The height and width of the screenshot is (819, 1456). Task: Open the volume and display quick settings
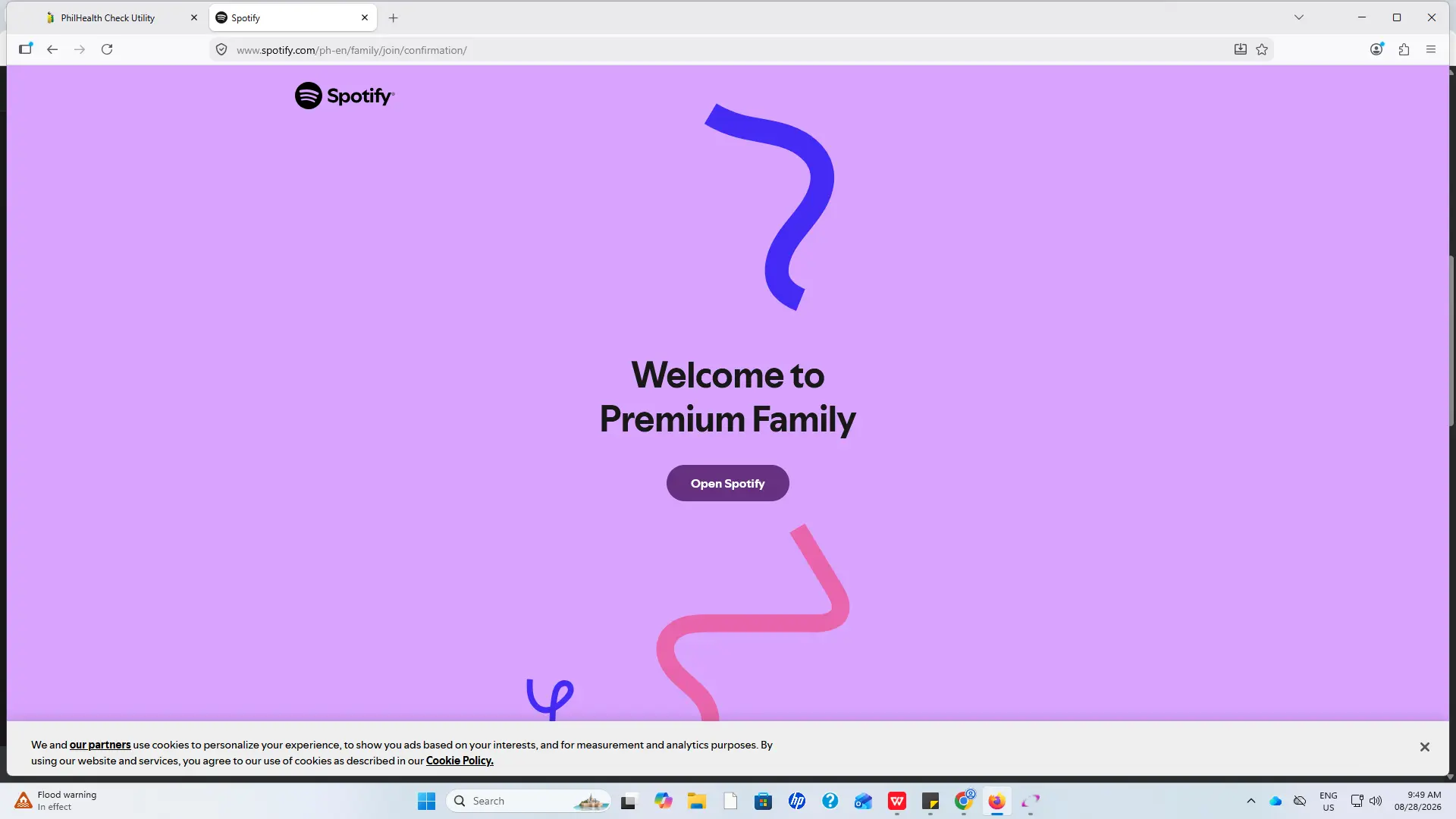(1367, 801)
